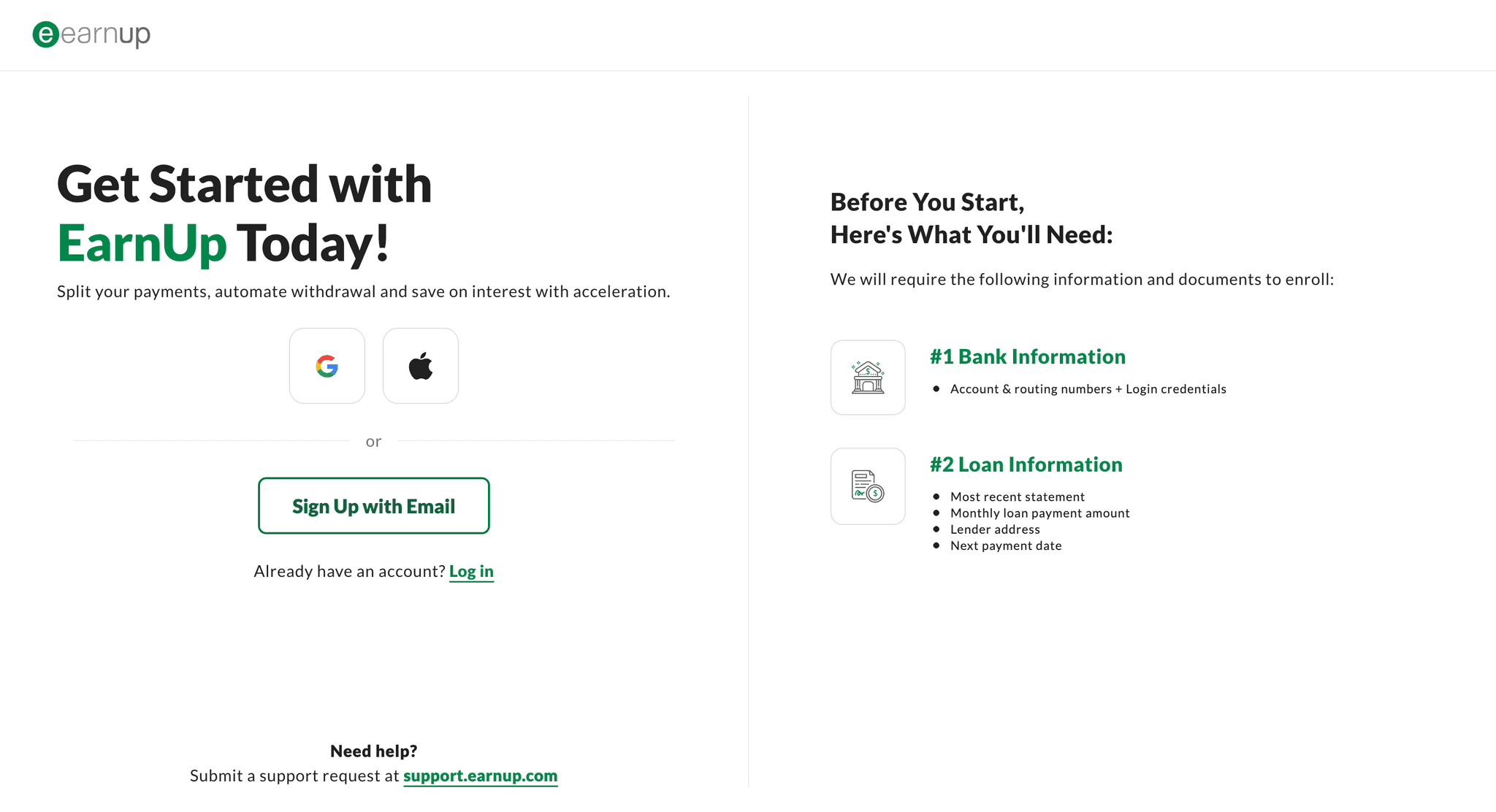The height and width of the screenshot is (812, 1496).
Task: Click the green EarnUp word in headline
Action: tap(142, 243)
